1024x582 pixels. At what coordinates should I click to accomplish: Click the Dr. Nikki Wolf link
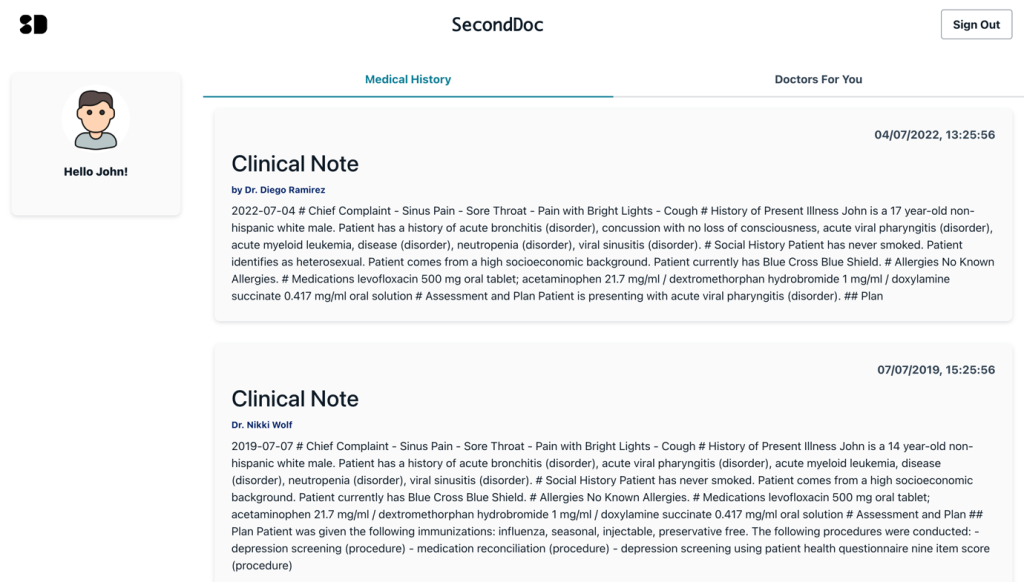[x=262, y=424]
